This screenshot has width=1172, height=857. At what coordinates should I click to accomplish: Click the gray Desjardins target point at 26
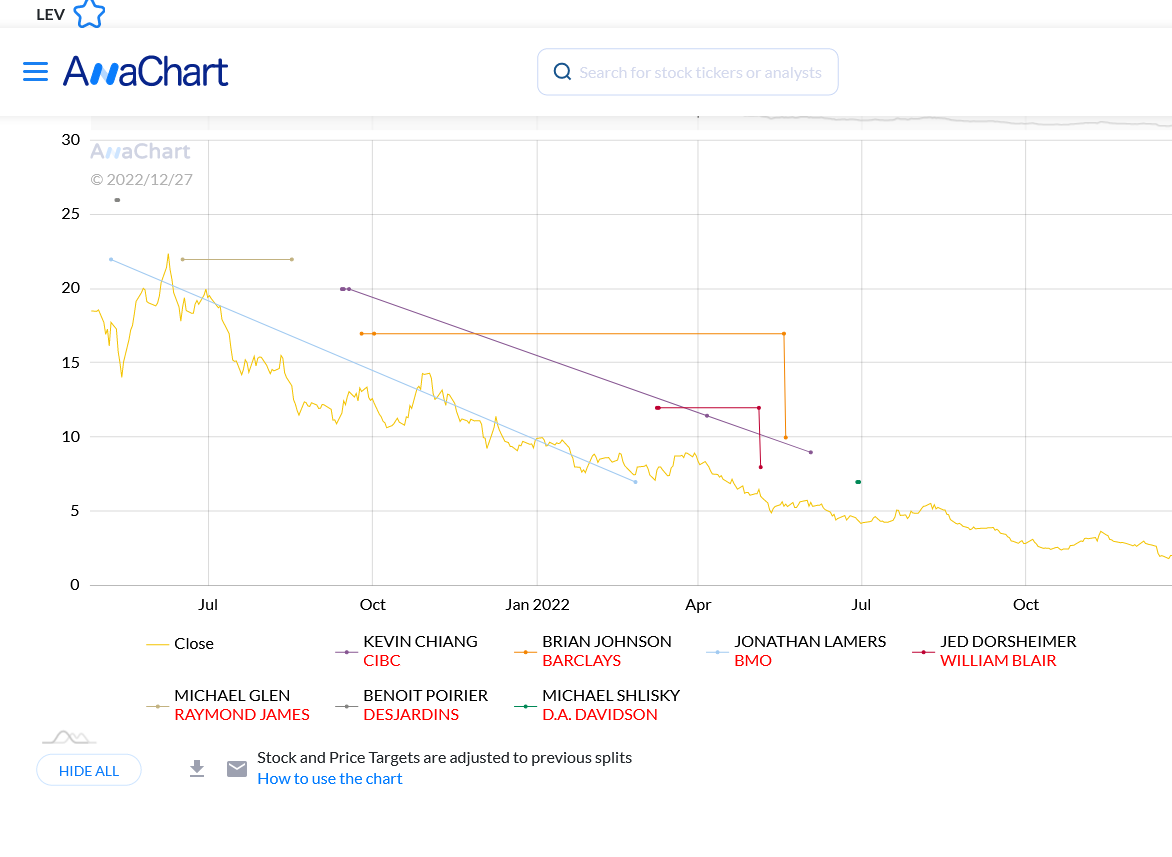point(117,200)
